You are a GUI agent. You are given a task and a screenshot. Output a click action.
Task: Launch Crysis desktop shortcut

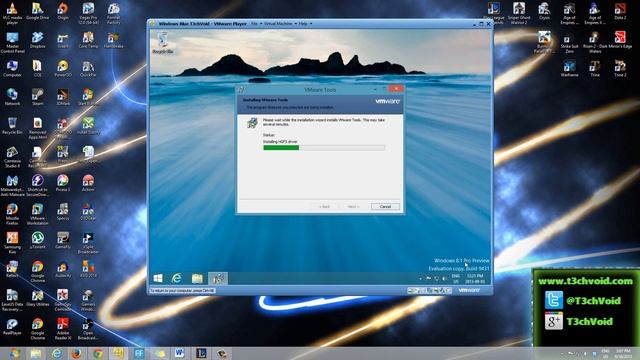pos(544,11)
